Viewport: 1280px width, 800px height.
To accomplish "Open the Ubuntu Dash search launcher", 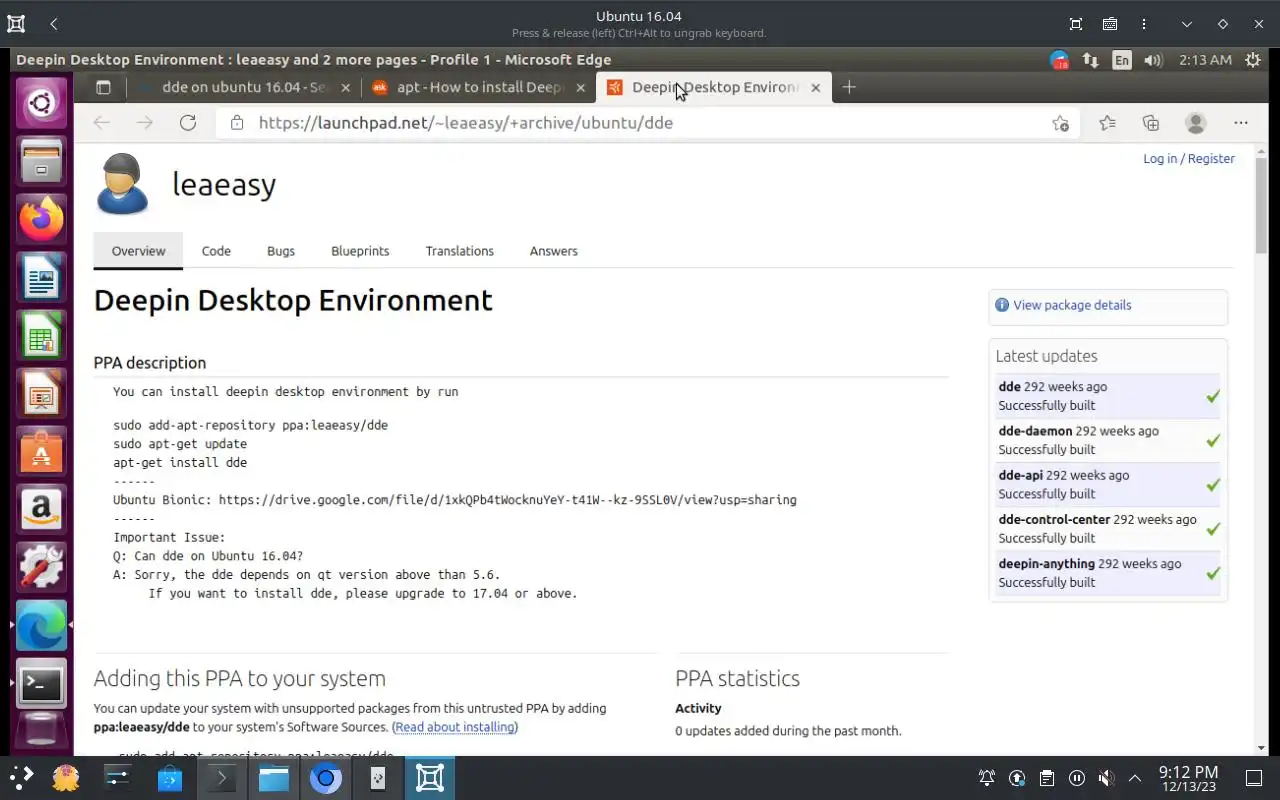I will pos(41,103).
